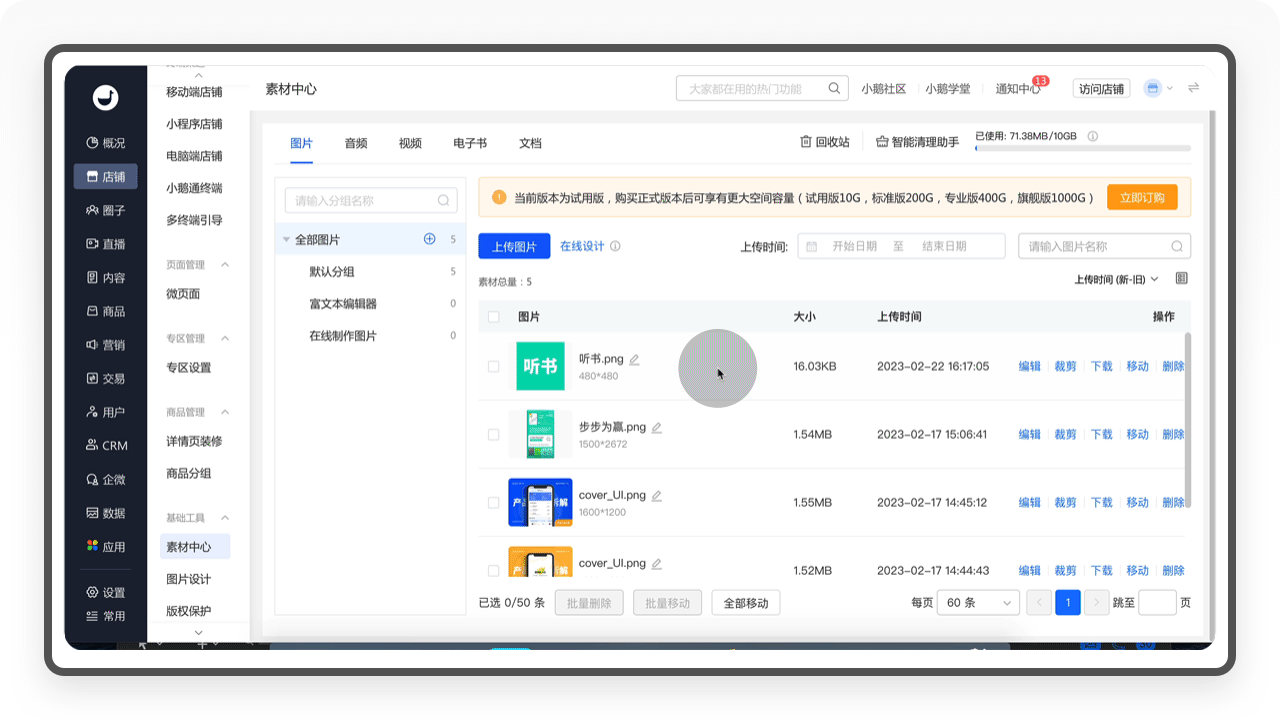Open 常用 in the sidebar
This screenshot has height=720, width=1280.
pyautogui.click(x=105, y=616)
